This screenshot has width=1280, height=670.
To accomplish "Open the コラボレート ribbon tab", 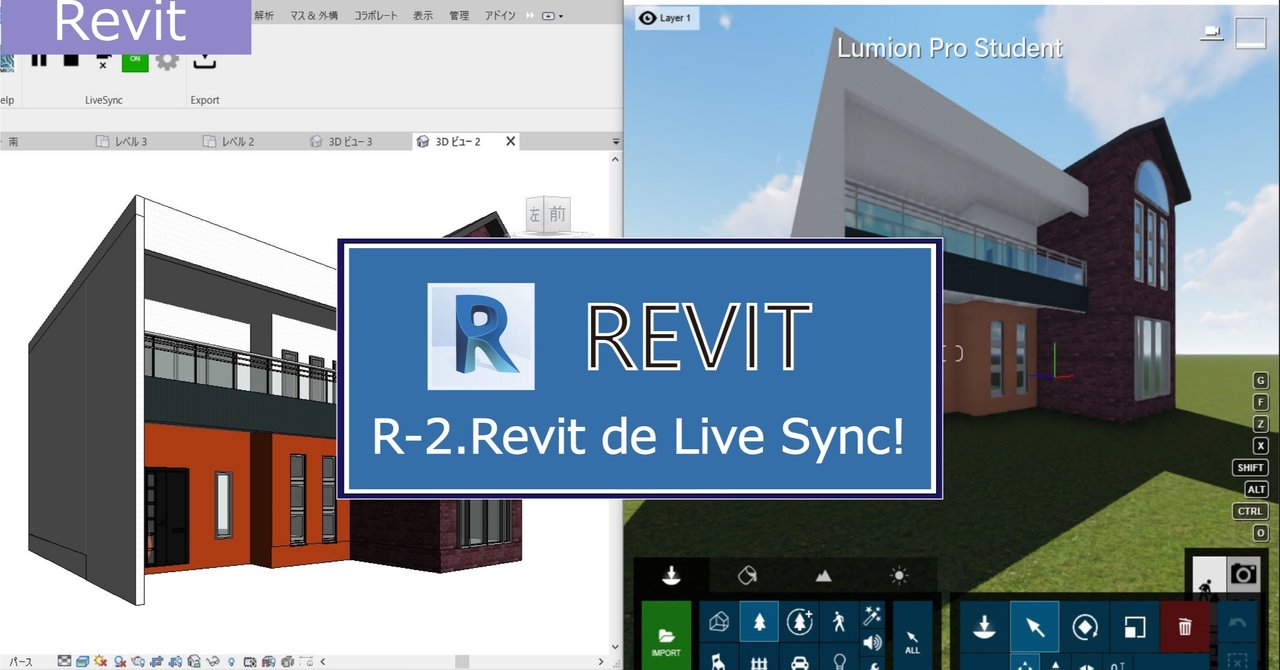I will pyautogui.click(x=375, y=15).
